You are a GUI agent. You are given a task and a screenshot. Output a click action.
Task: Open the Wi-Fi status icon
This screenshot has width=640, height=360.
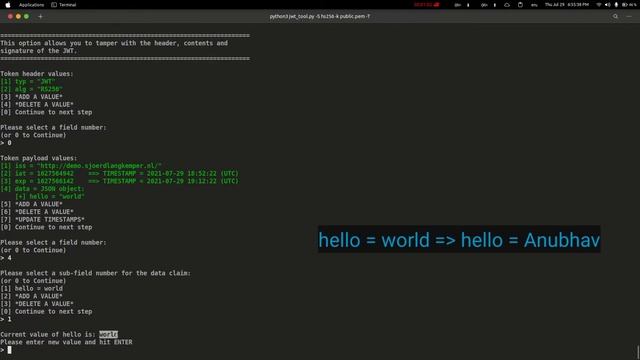tap(599, 5)
